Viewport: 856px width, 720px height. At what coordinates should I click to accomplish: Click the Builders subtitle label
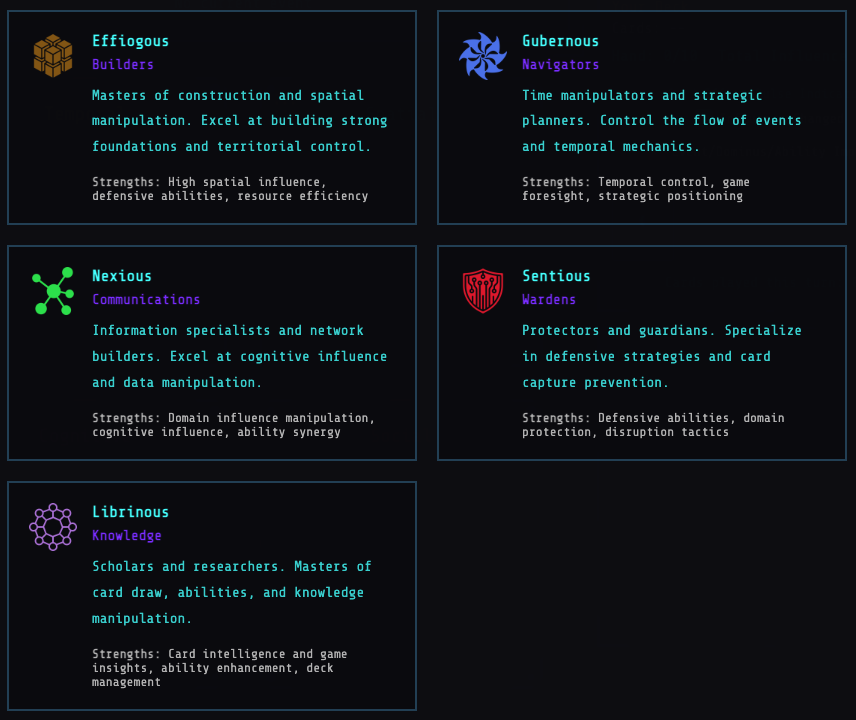point(121,64)
